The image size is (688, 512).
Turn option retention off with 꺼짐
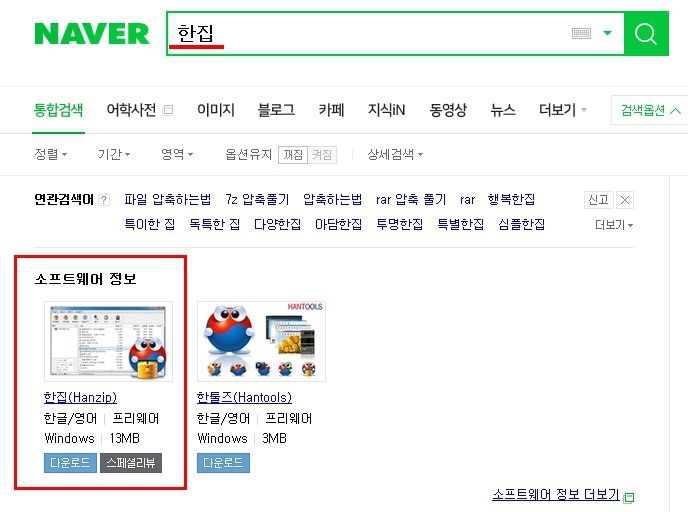(x=293, y=154)
